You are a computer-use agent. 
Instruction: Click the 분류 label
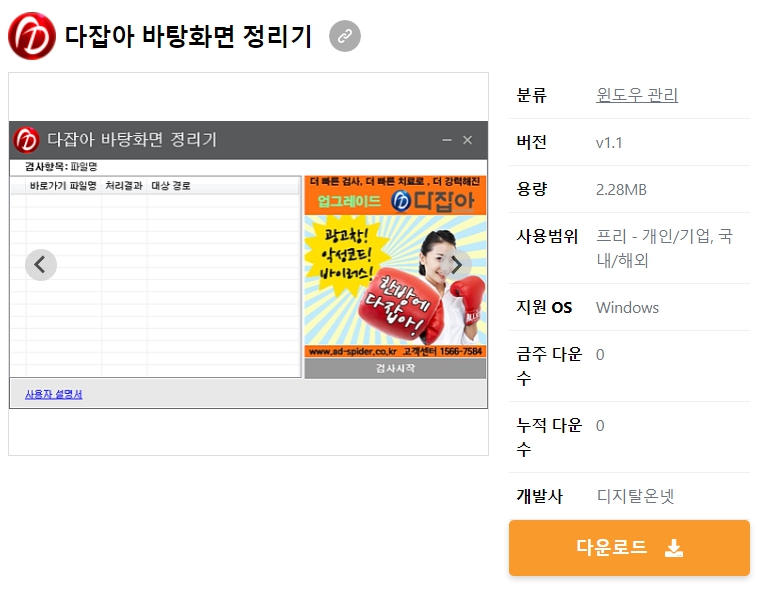tap(531, 95)
